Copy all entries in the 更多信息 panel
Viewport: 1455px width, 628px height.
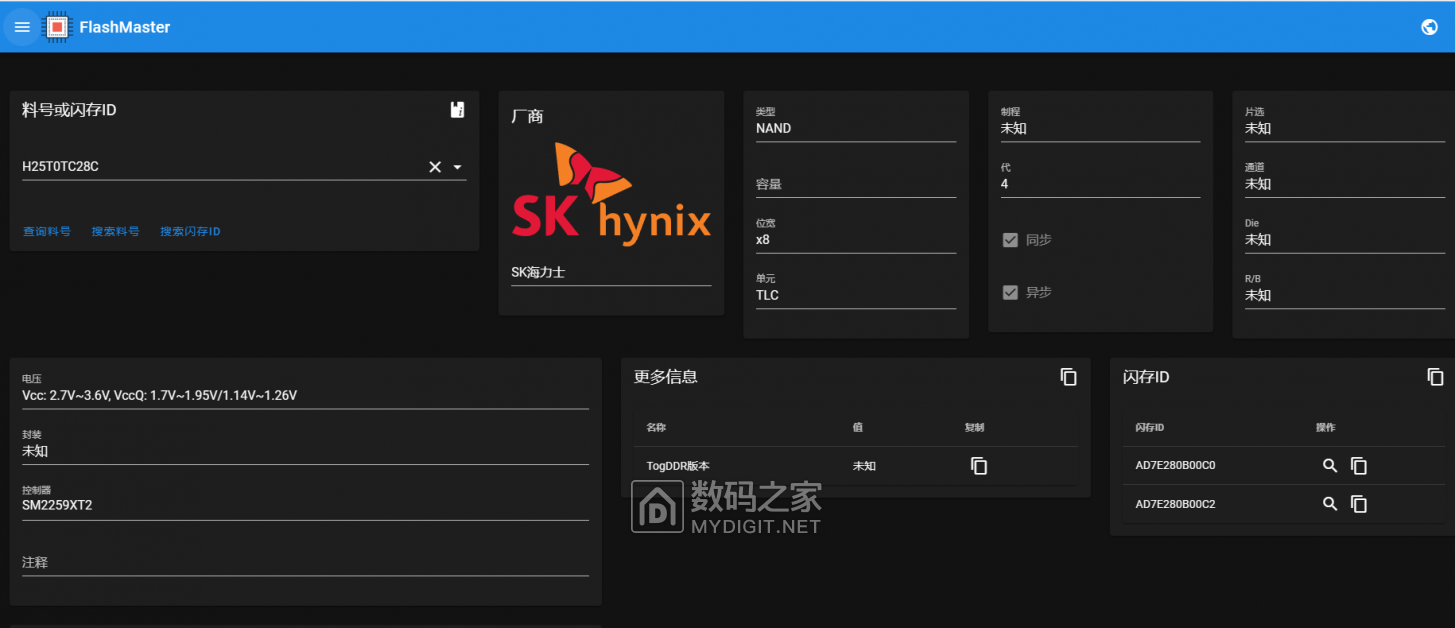click(1068, 376)
